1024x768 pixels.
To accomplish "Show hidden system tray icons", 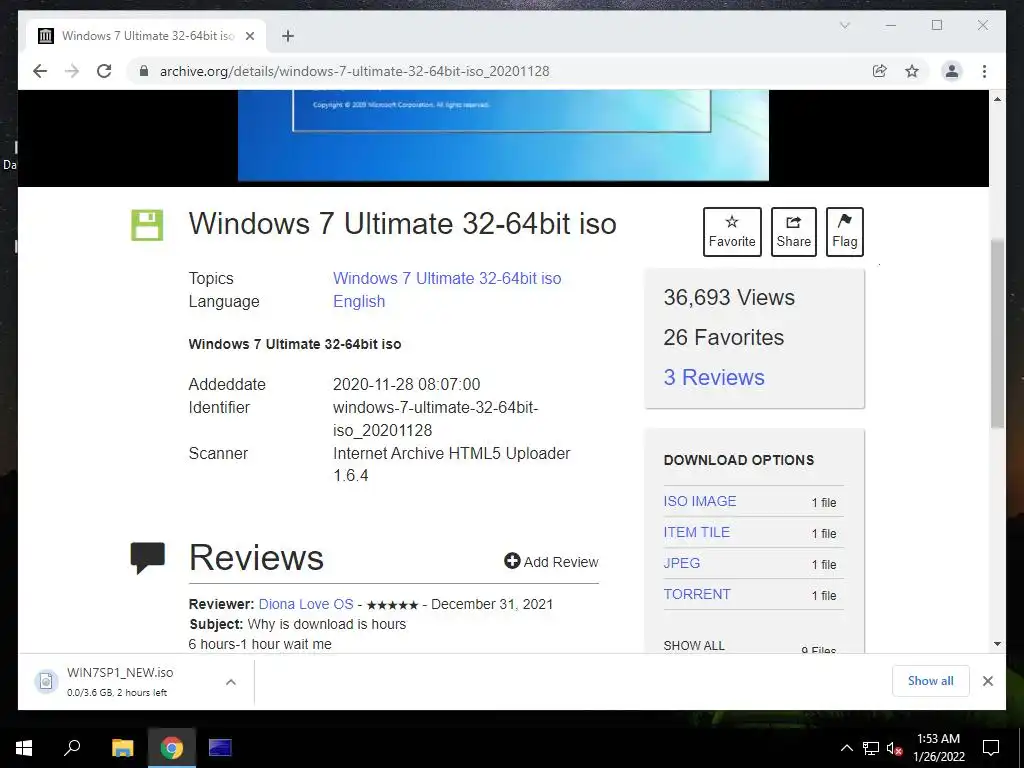I will tap(846, 748).
